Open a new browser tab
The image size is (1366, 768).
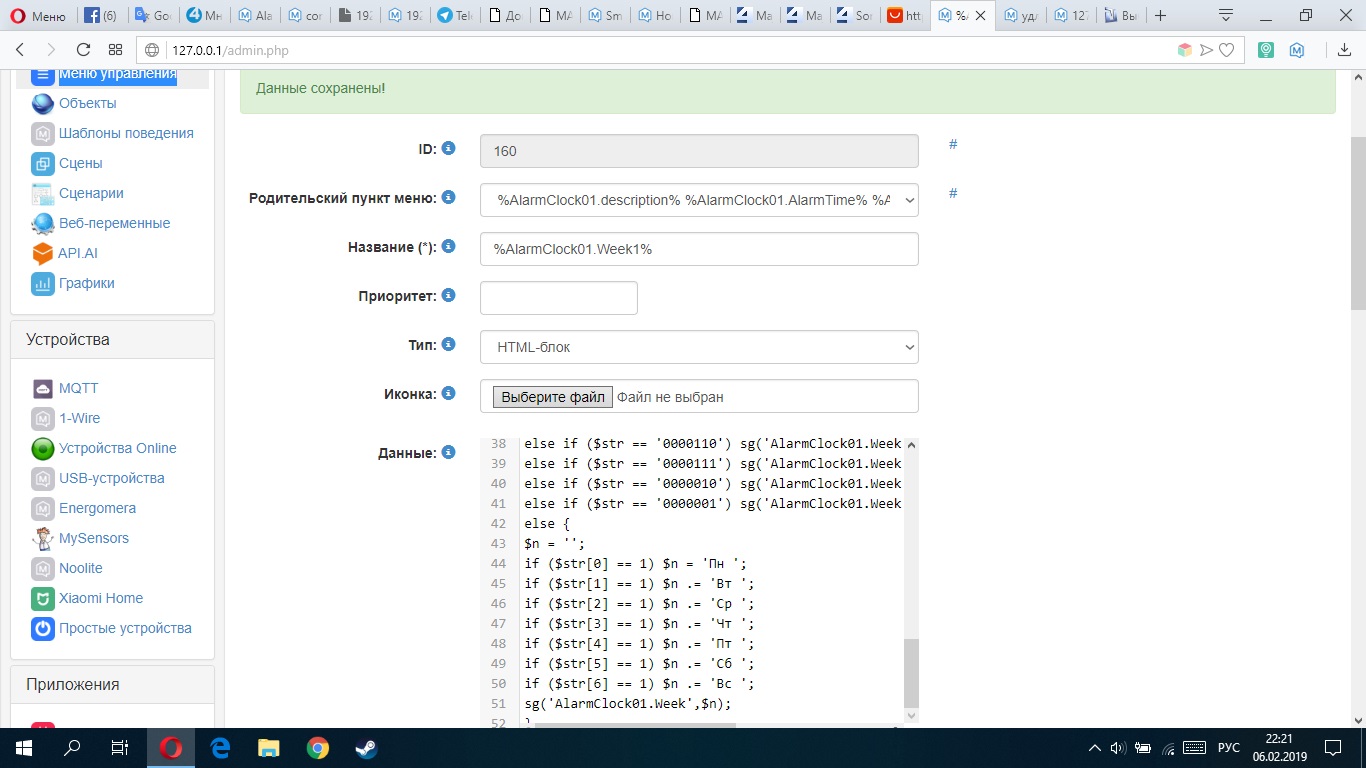click(x=1160, y=16)
